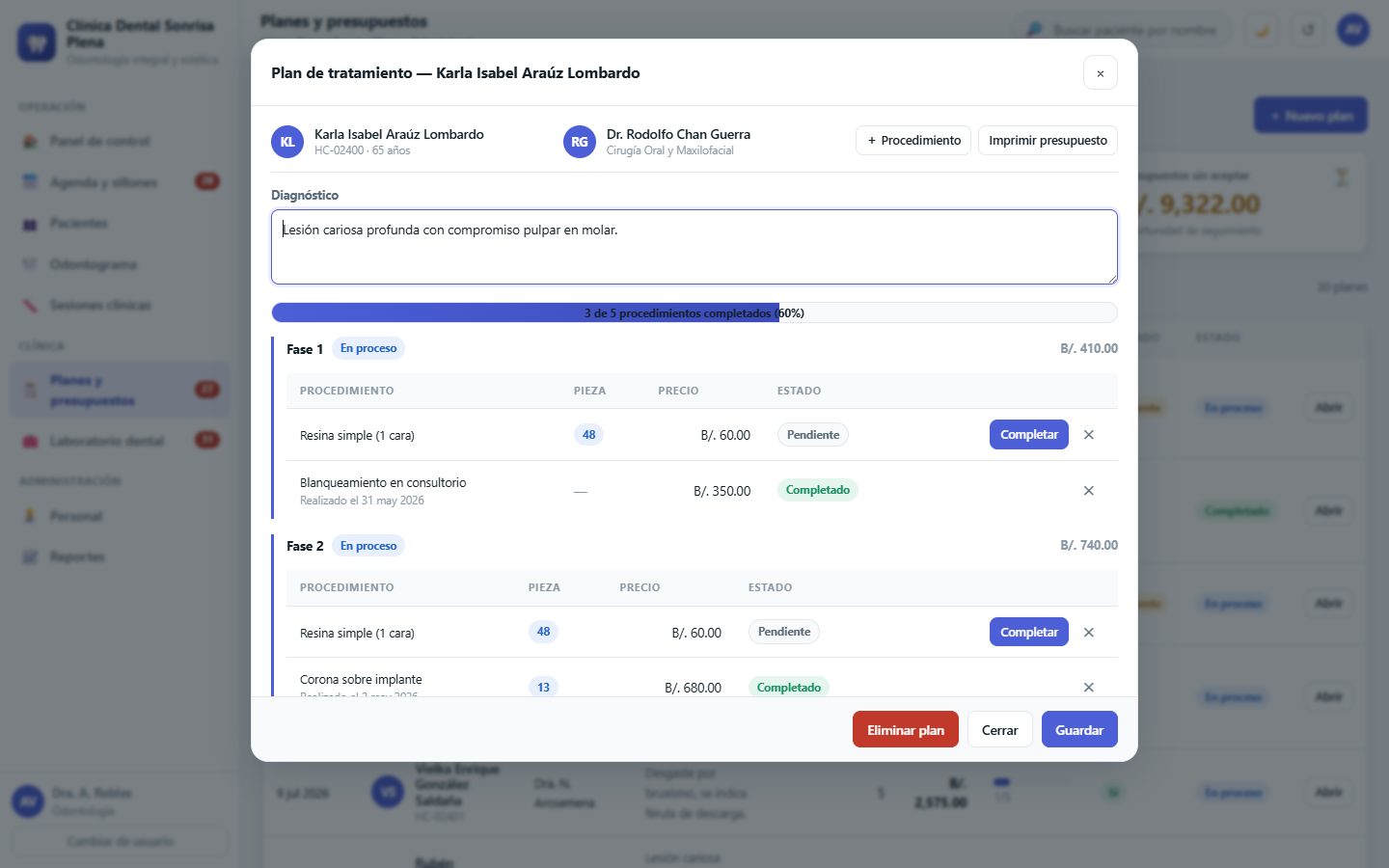Click Dr. Rodolfo Chan Guerra name
The width and height of the screenshot is (1389, 868).
click(x=678, y=134)
